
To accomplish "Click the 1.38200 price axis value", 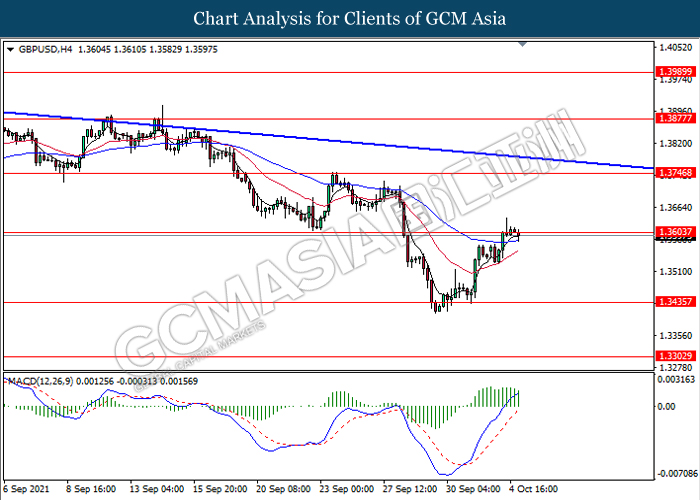I will point(676,144).
